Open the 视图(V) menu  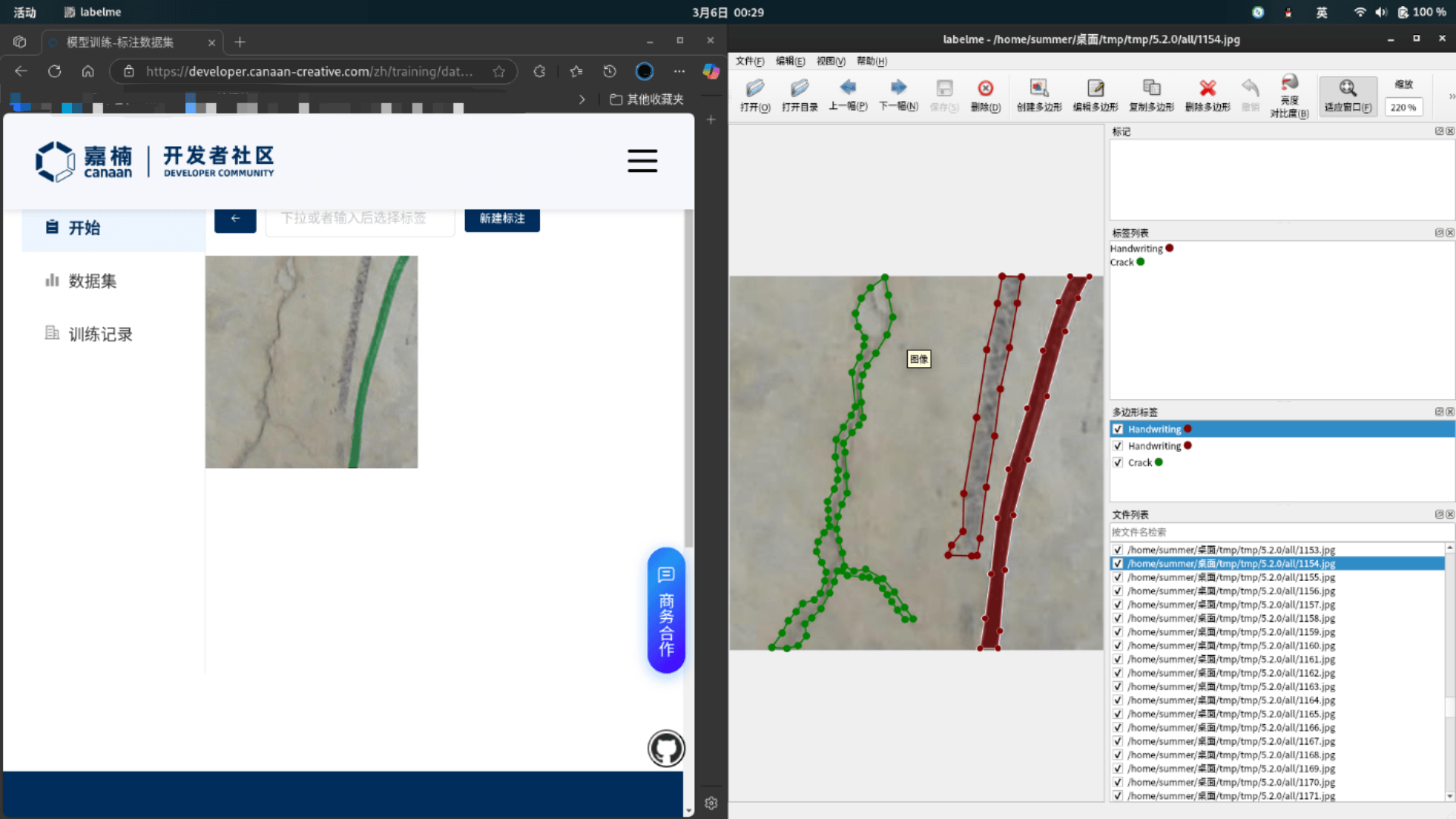[830, 61]
